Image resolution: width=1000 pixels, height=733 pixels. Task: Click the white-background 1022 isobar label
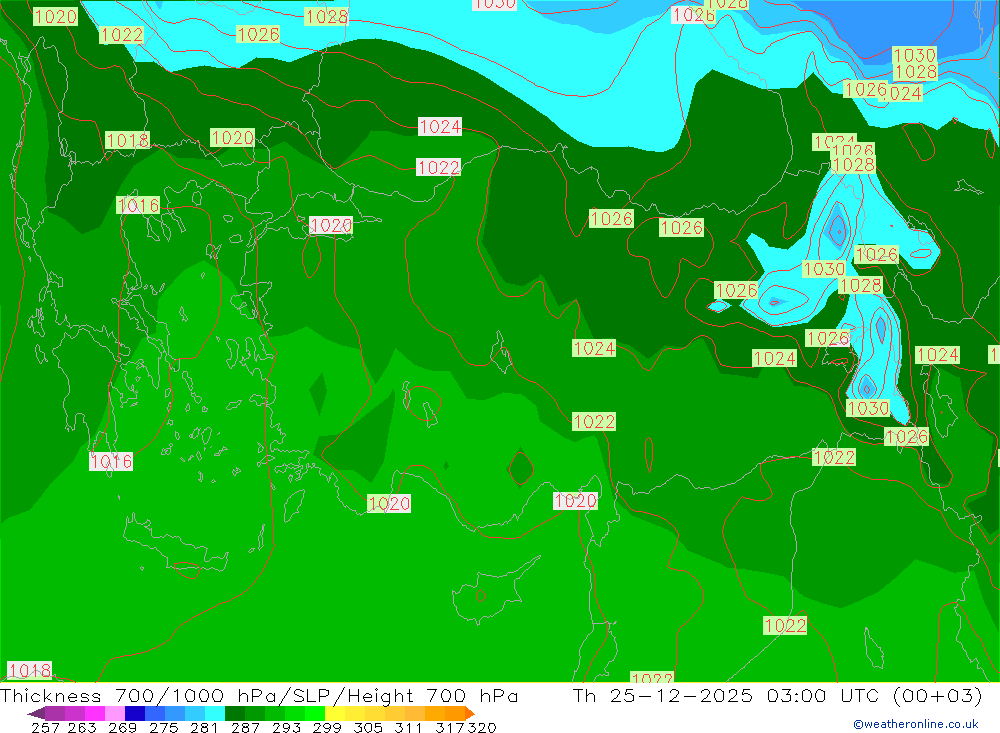point(438,167)
